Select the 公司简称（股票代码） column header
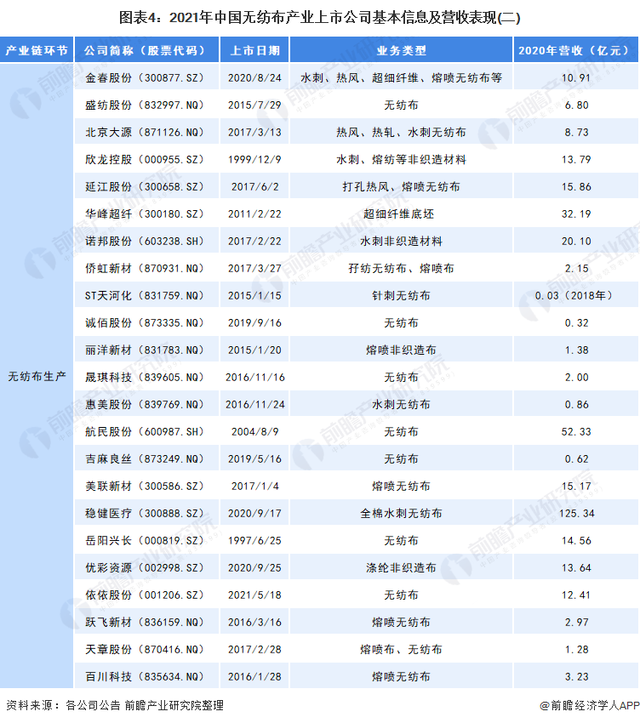The width and height of the screenshot is (640, 723). click(147, 50)
